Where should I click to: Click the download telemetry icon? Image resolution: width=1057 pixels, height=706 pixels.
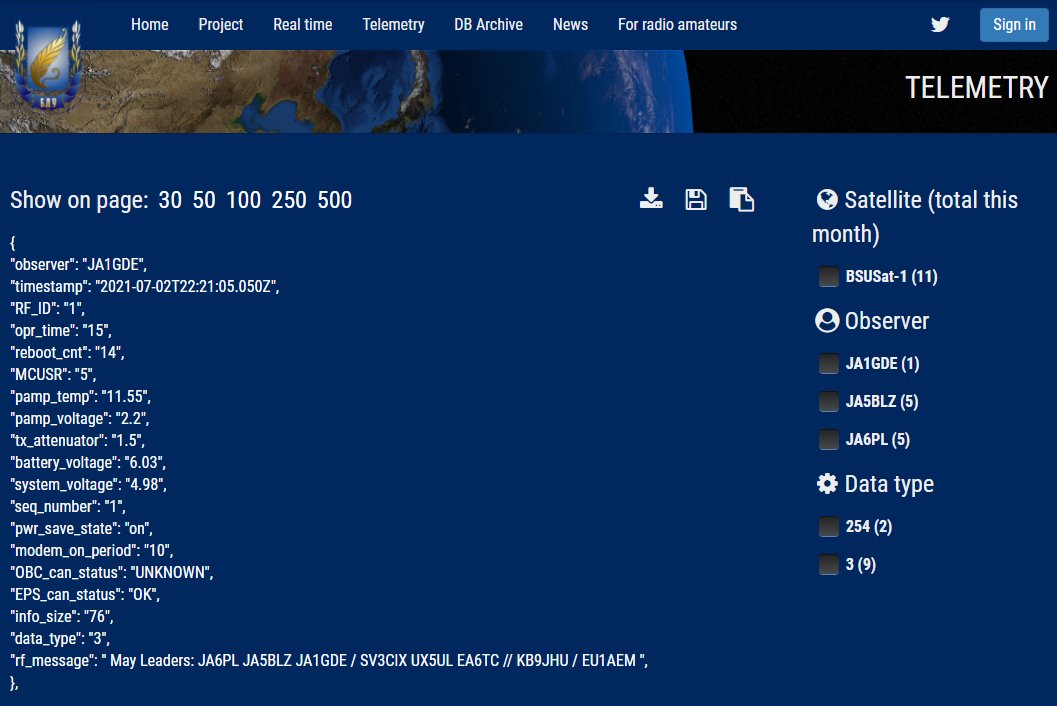click(x=651, y=199)
